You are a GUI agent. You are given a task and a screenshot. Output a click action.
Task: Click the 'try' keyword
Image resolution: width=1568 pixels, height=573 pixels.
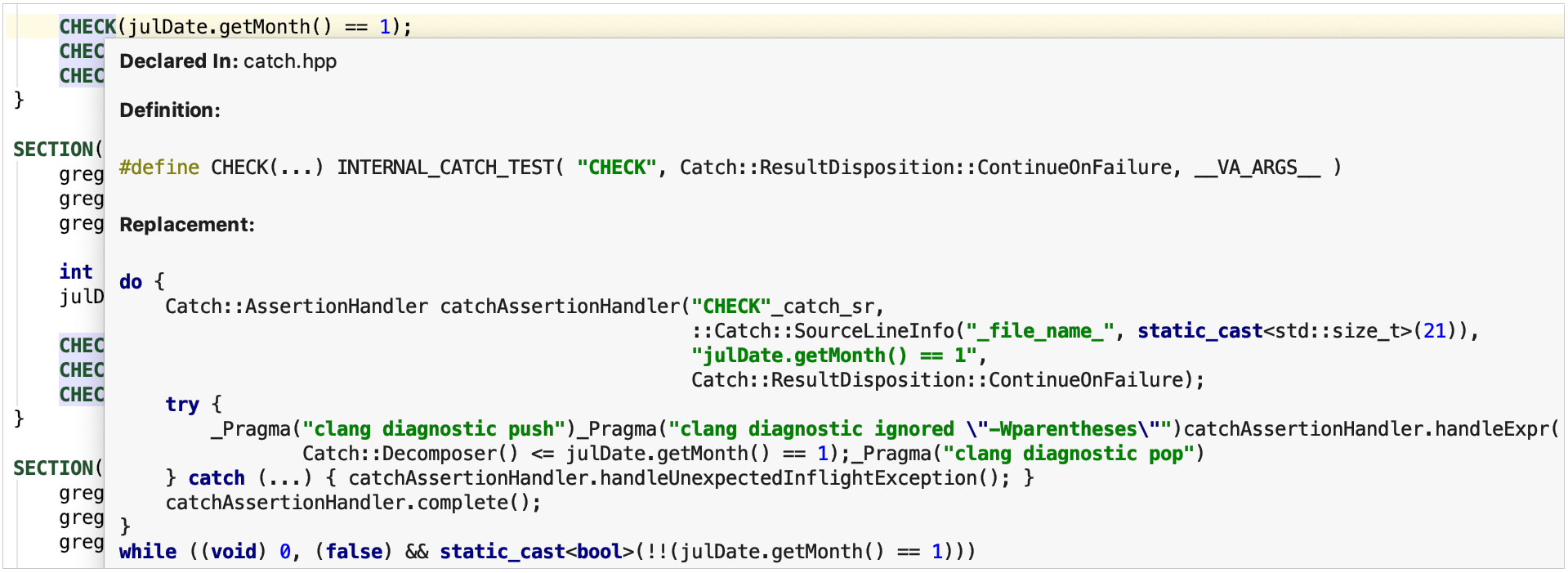pos(182,405)
